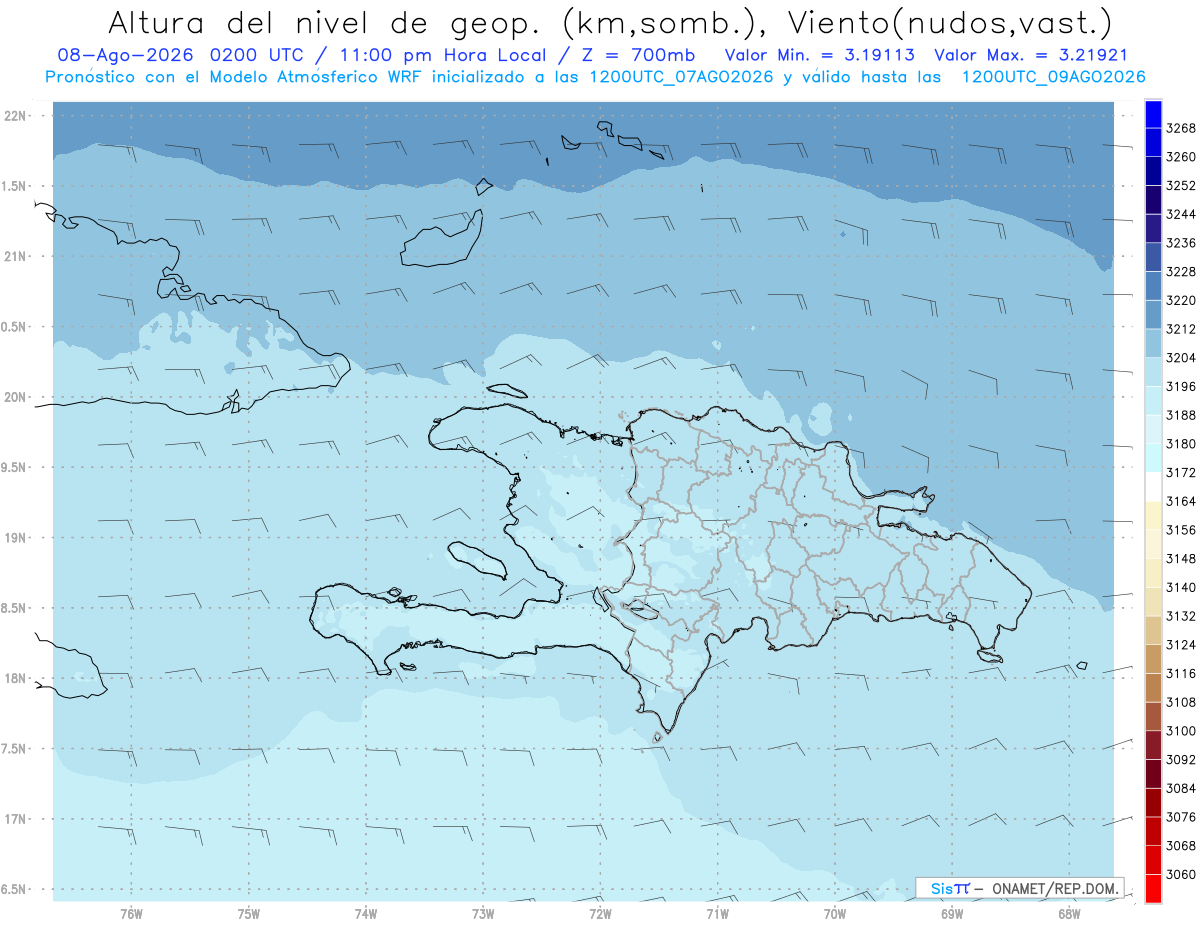The width and height of the screenshot is (1200, 927).
Task: Click the colorbar label 3180
Action: (1180, 444)
